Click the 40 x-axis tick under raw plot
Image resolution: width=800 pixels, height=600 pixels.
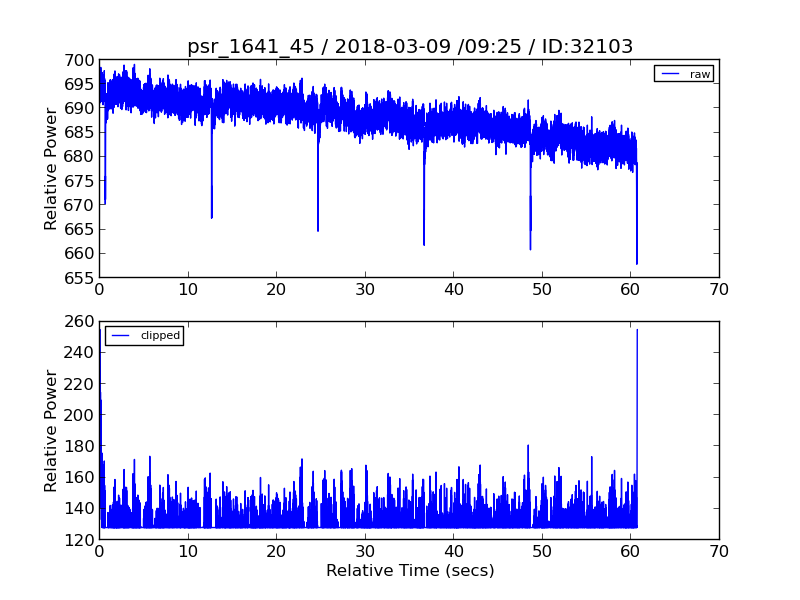point(454,290)
